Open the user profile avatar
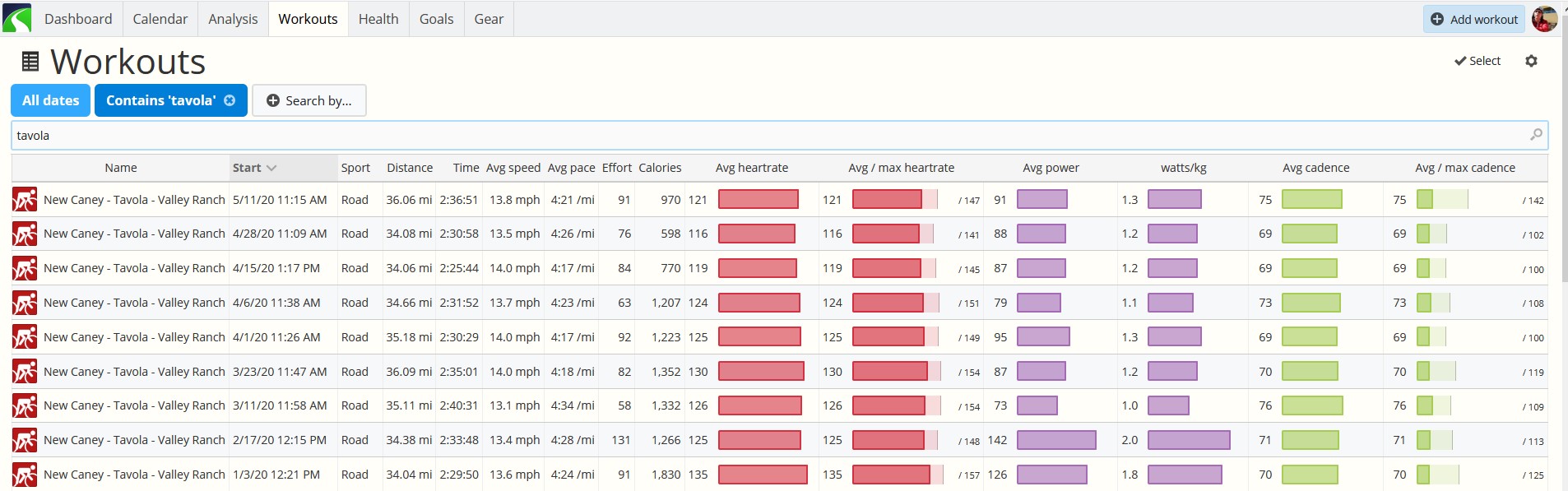 tap(1544, 19)
